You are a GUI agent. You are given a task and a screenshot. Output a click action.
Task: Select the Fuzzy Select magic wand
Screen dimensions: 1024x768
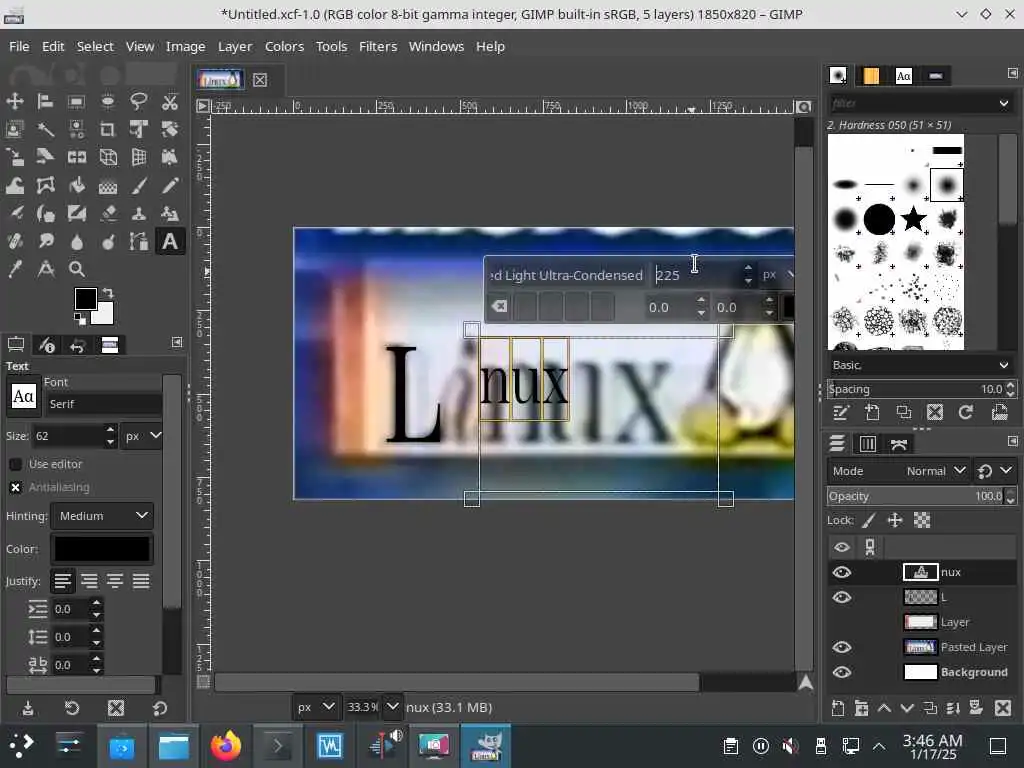click(45, 129)
